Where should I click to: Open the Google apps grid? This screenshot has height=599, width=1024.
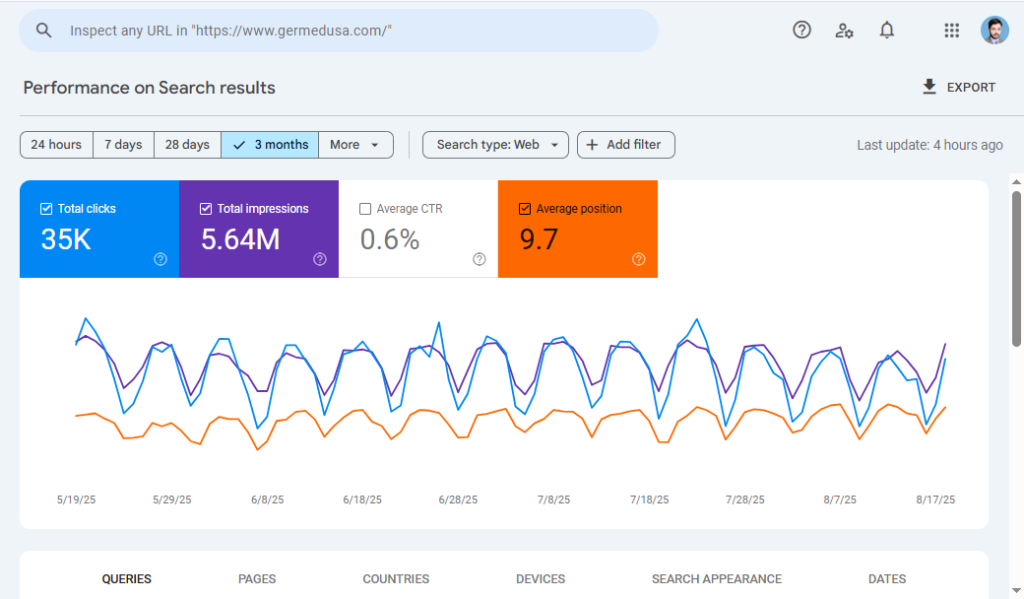tap(952, 30)
